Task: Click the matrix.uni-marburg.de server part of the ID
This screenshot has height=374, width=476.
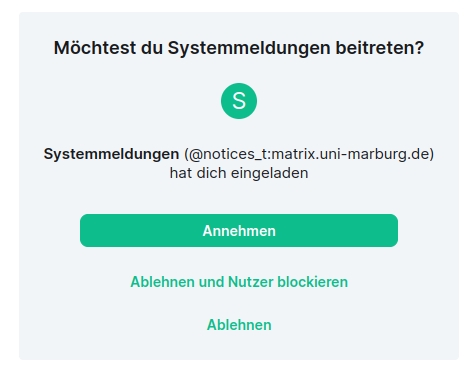Action: [351, 154]
